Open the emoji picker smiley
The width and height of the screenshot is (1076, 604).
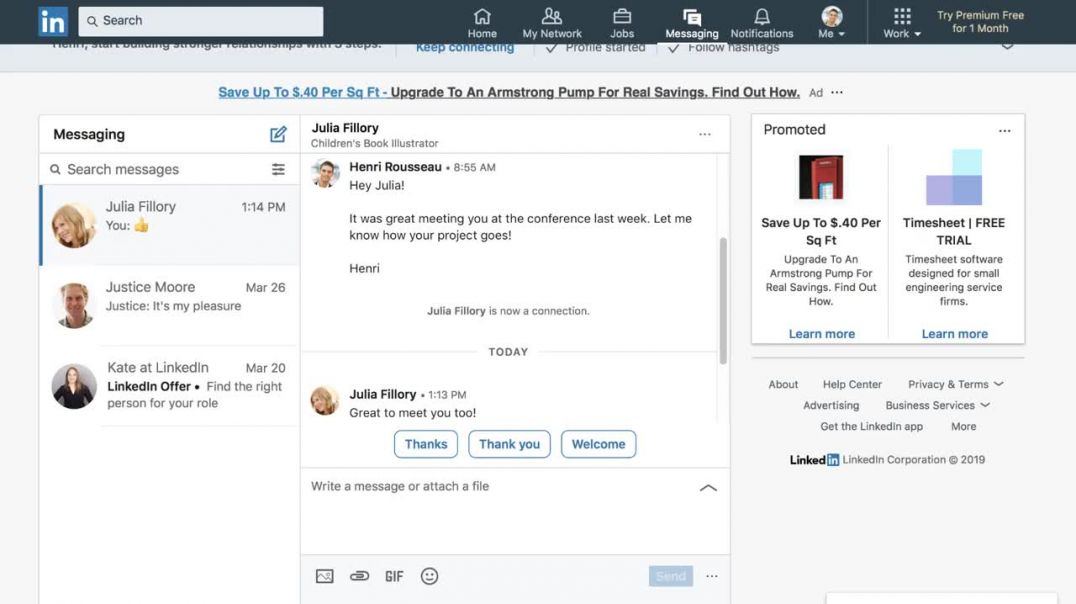[x=430, y=577]
